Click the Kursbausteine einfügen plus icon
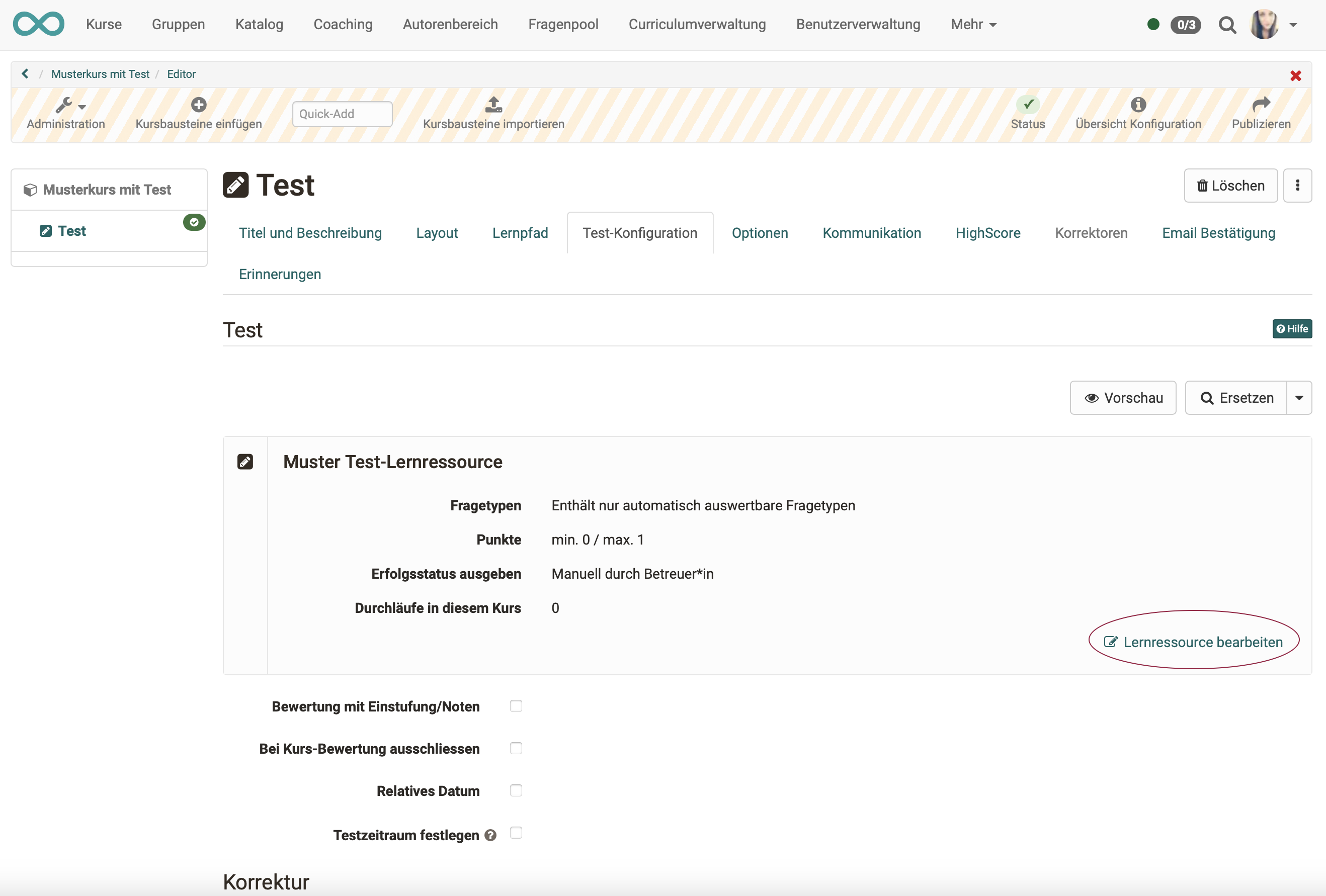The image size is (1326, 896). point(199,105)
